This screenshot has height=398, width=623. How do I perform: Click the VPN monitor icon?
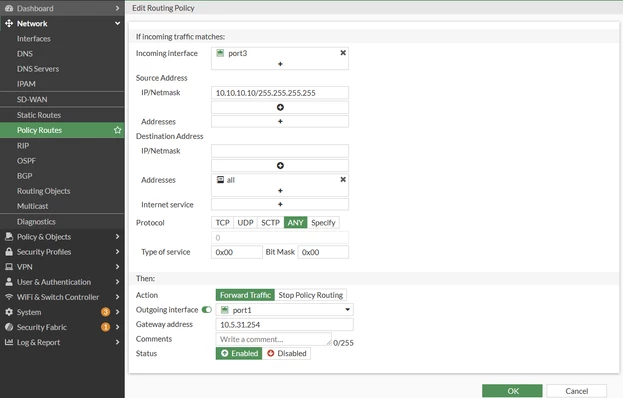point(9,267)
